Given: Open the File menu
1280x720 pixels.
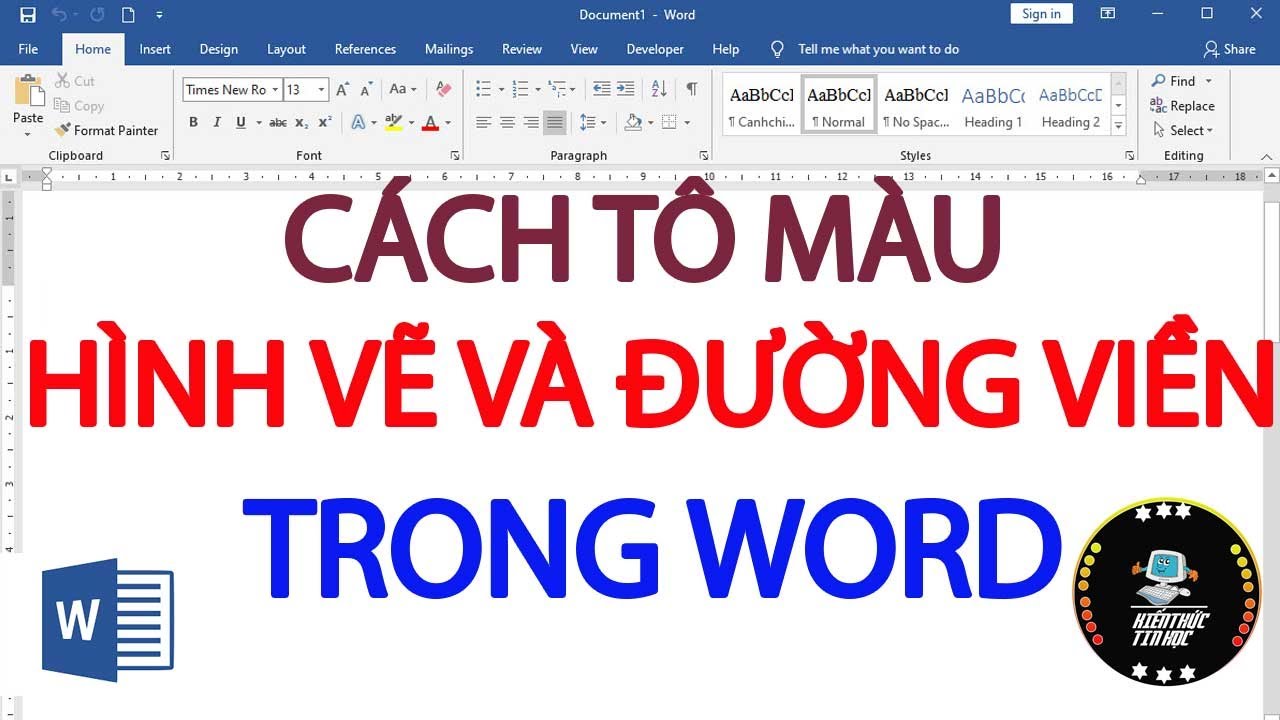Looking at the screenshot, I should 28,49.
